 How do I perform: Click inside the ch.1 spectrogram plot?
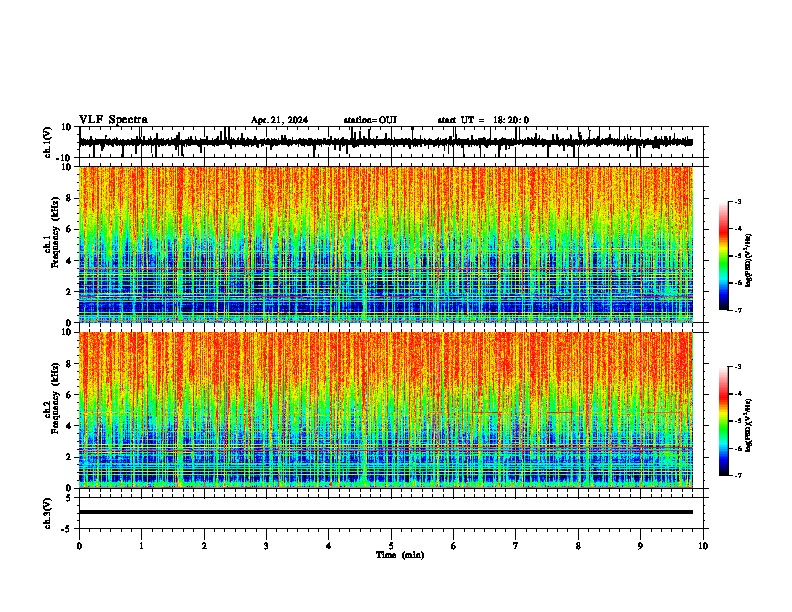(386, 244)
